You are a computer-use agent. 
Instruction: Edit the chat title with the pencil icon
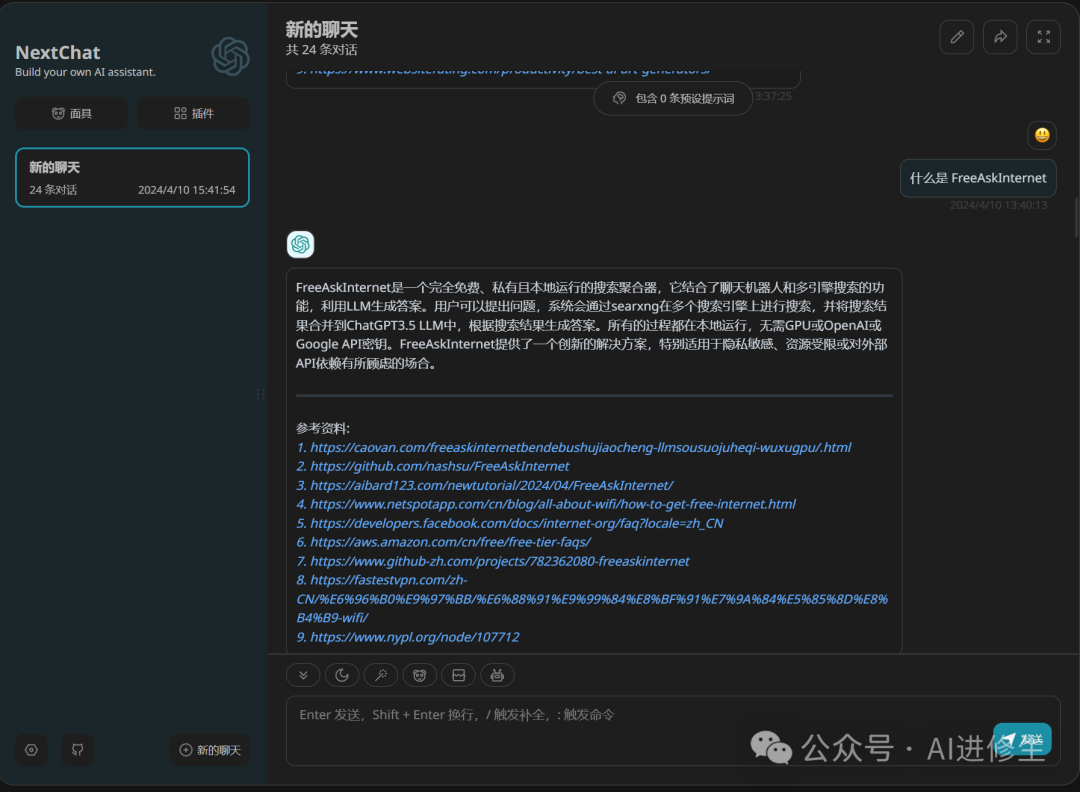coord(957,37)
